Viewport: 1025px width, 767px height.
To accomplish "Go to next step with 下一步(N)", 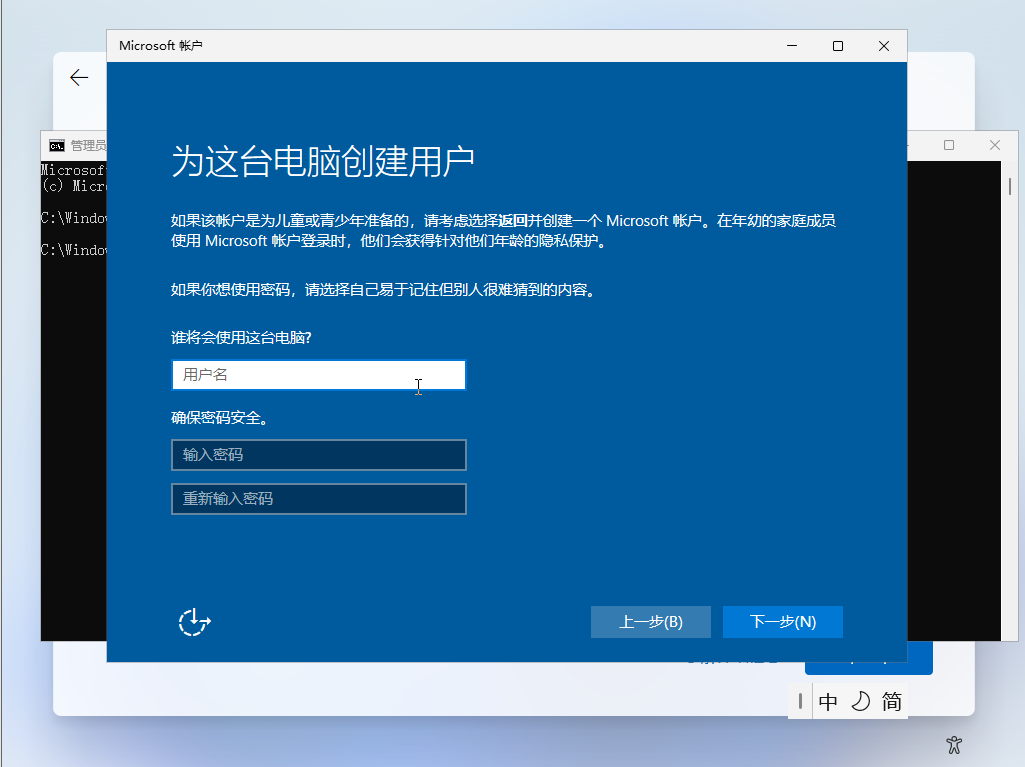I will [782, 622].
